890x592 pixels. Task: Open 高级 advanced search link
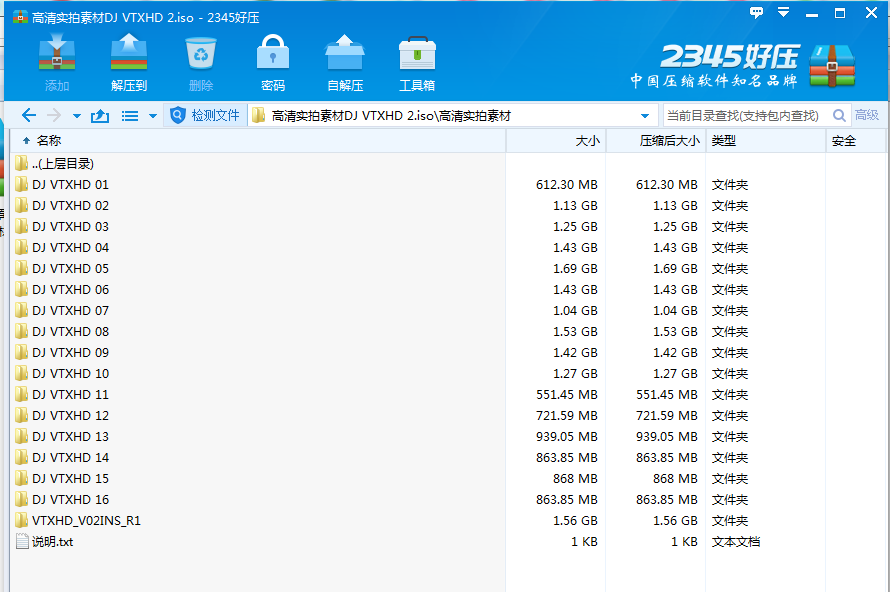click(x=867, y=115)
